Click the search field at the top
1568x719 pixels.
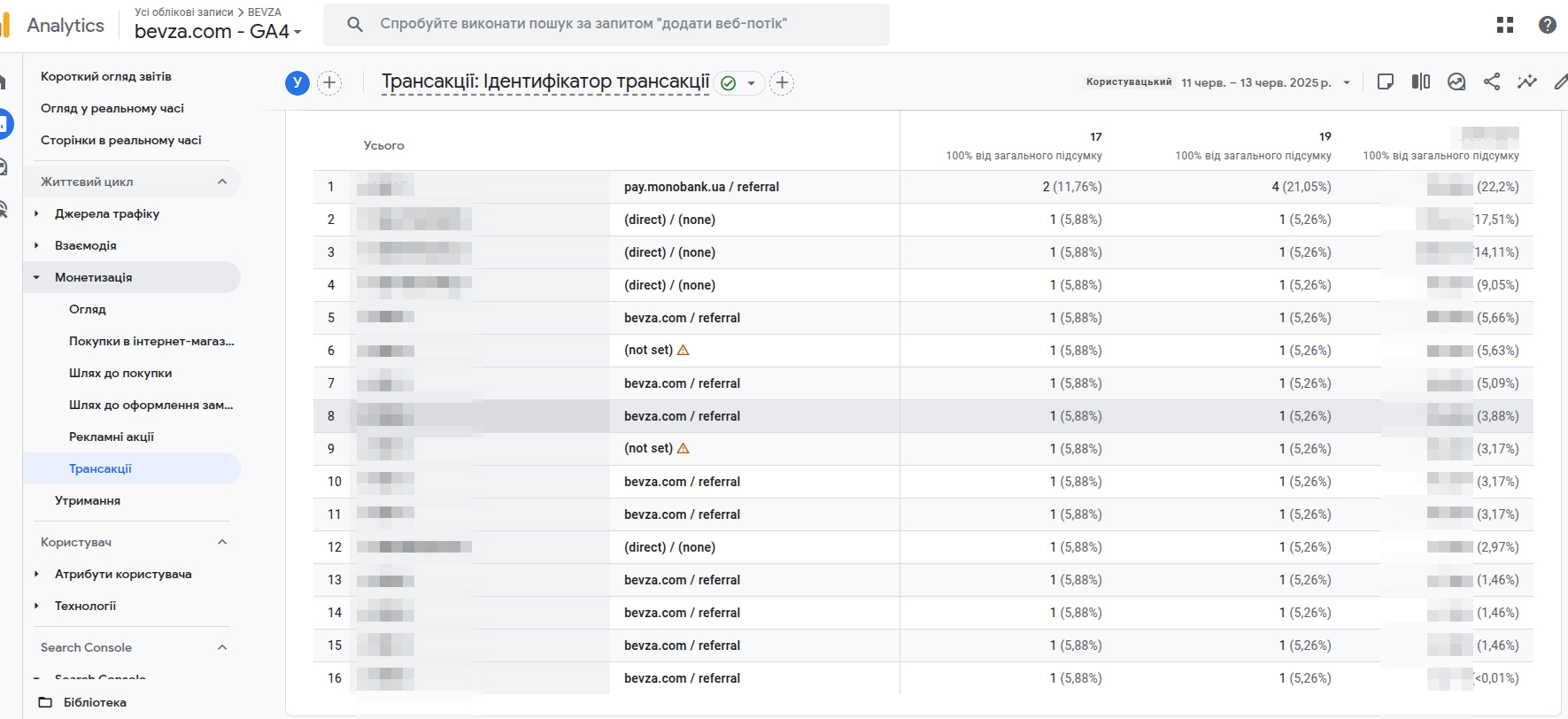pyautogui.click(x=606, y=24)
